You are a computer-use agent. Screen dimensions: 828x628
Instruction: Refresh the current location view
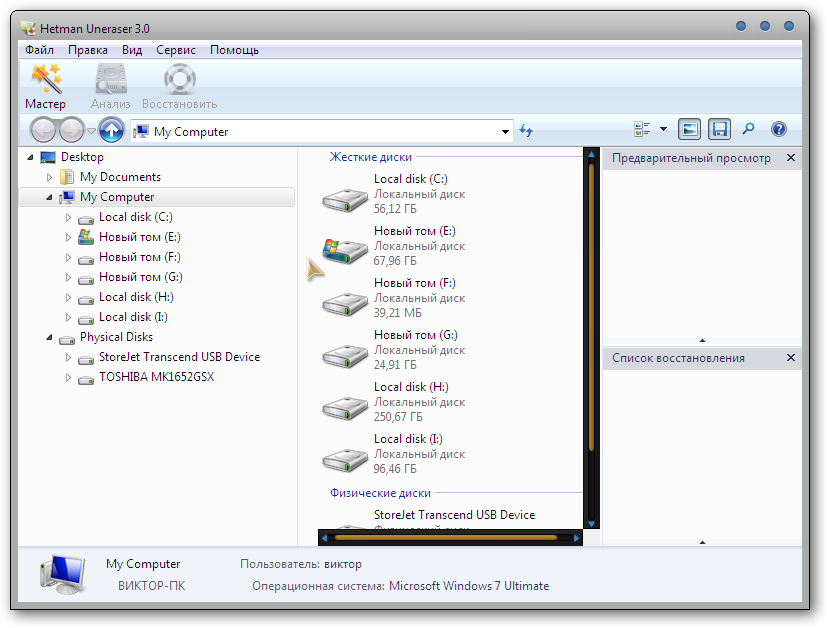click(526, 130)
